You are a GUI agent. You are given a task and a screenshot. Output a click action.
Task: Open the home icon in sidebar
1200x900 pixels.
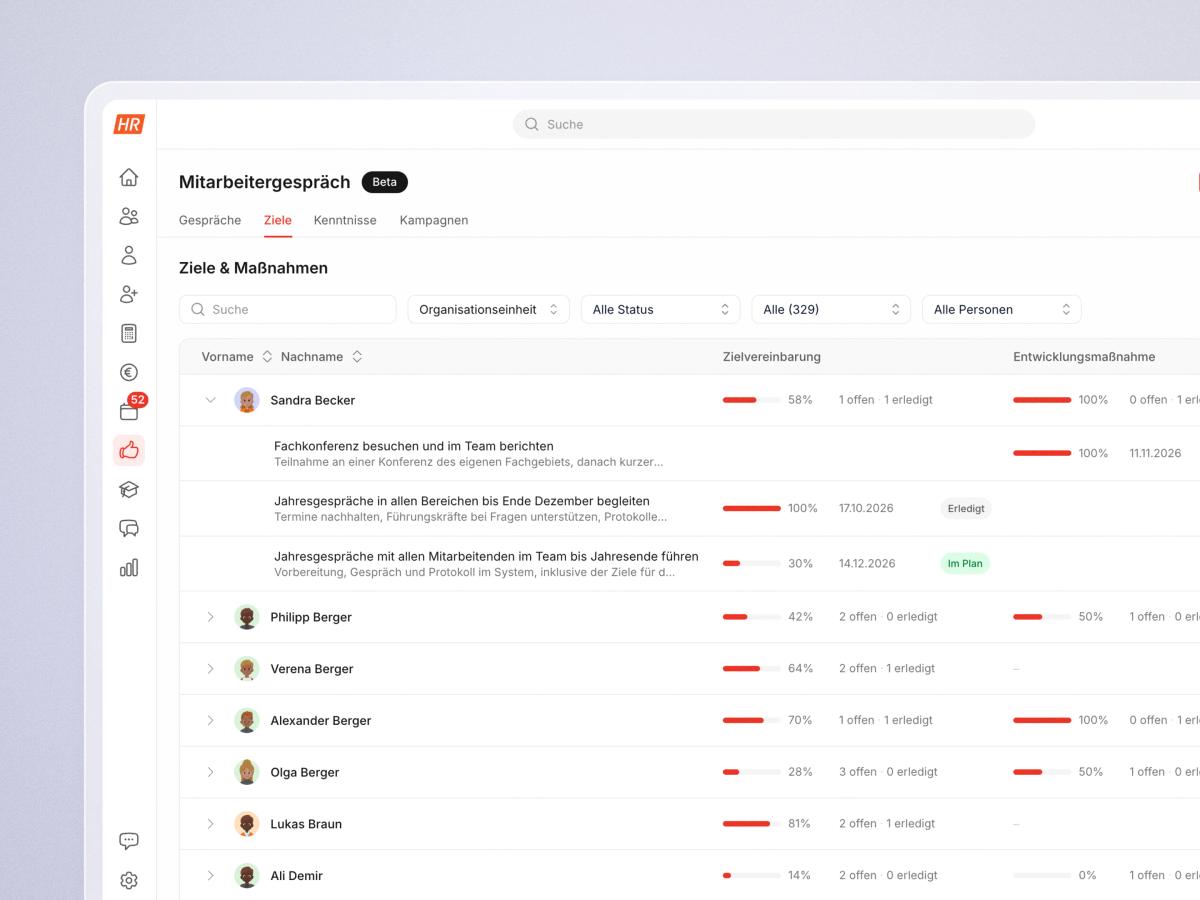pyautogui.click(x=129, y=177)
